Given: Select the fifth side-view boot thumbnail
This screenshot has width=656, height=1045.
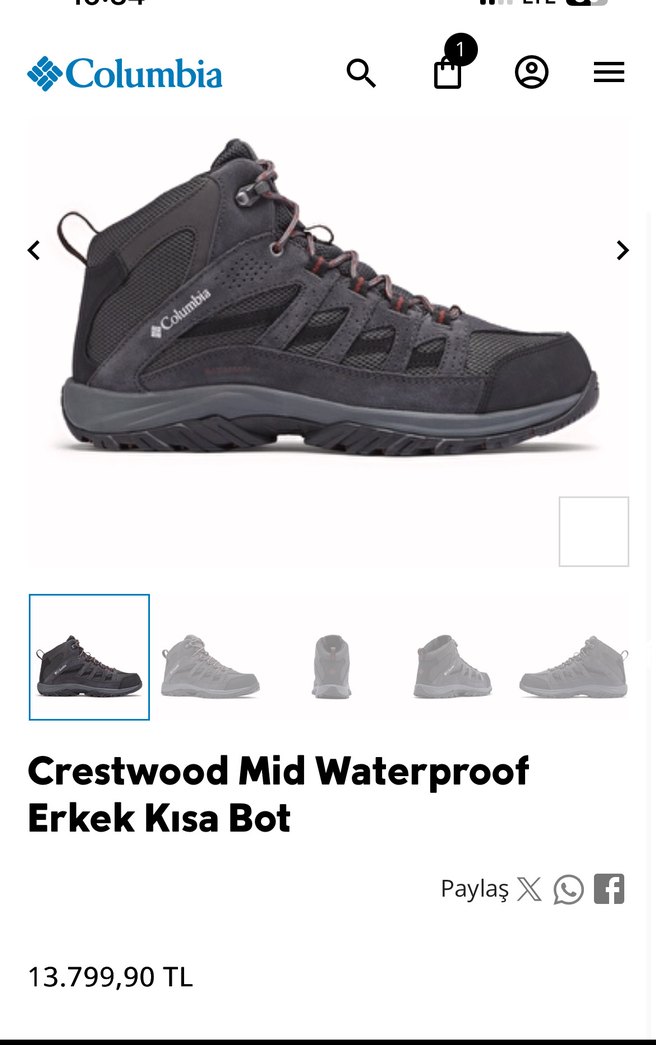Looking at the screenshot, I should [573, 666].
